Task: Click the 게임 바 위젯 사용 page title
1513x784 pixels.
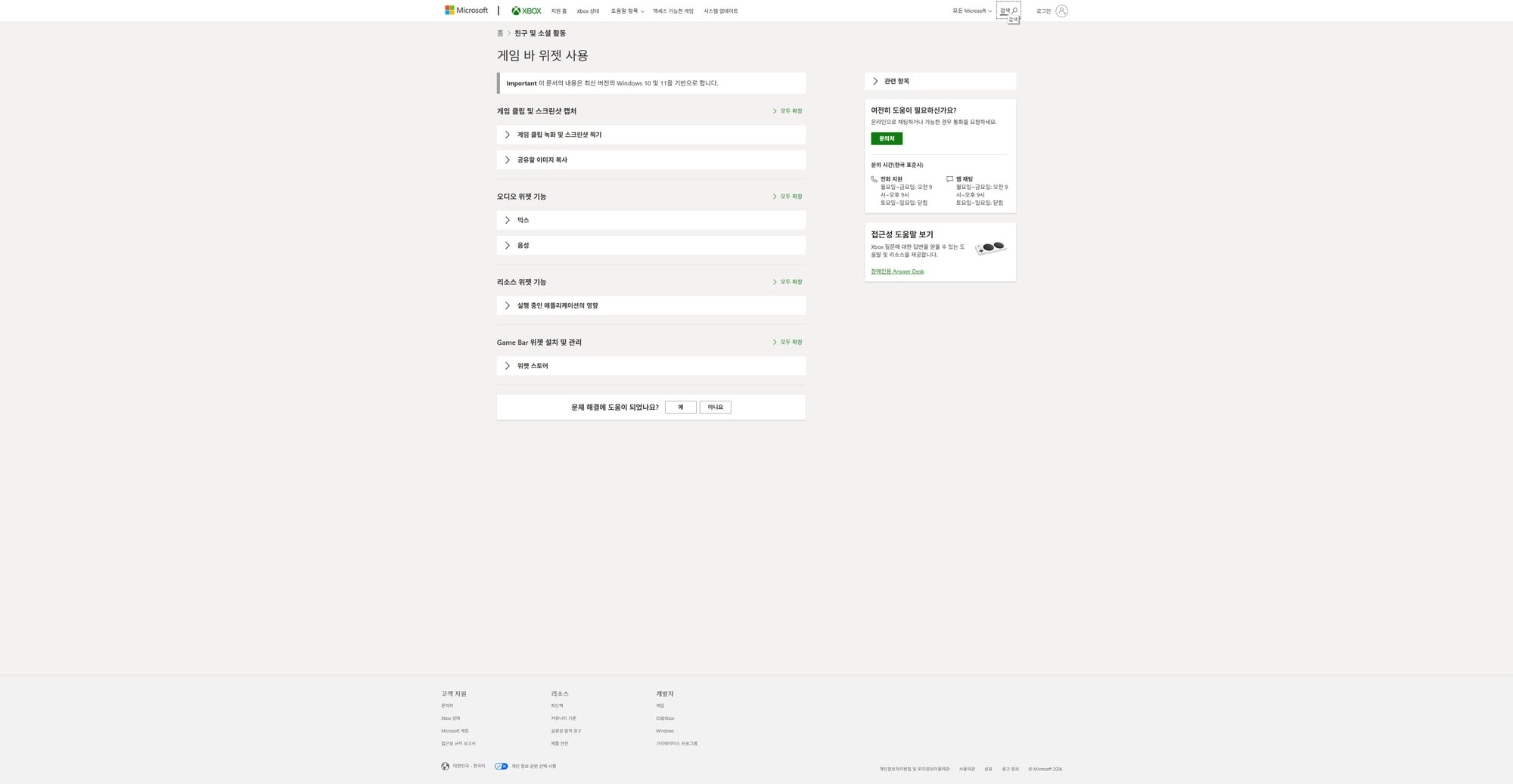Action: (x=542, y=56)
